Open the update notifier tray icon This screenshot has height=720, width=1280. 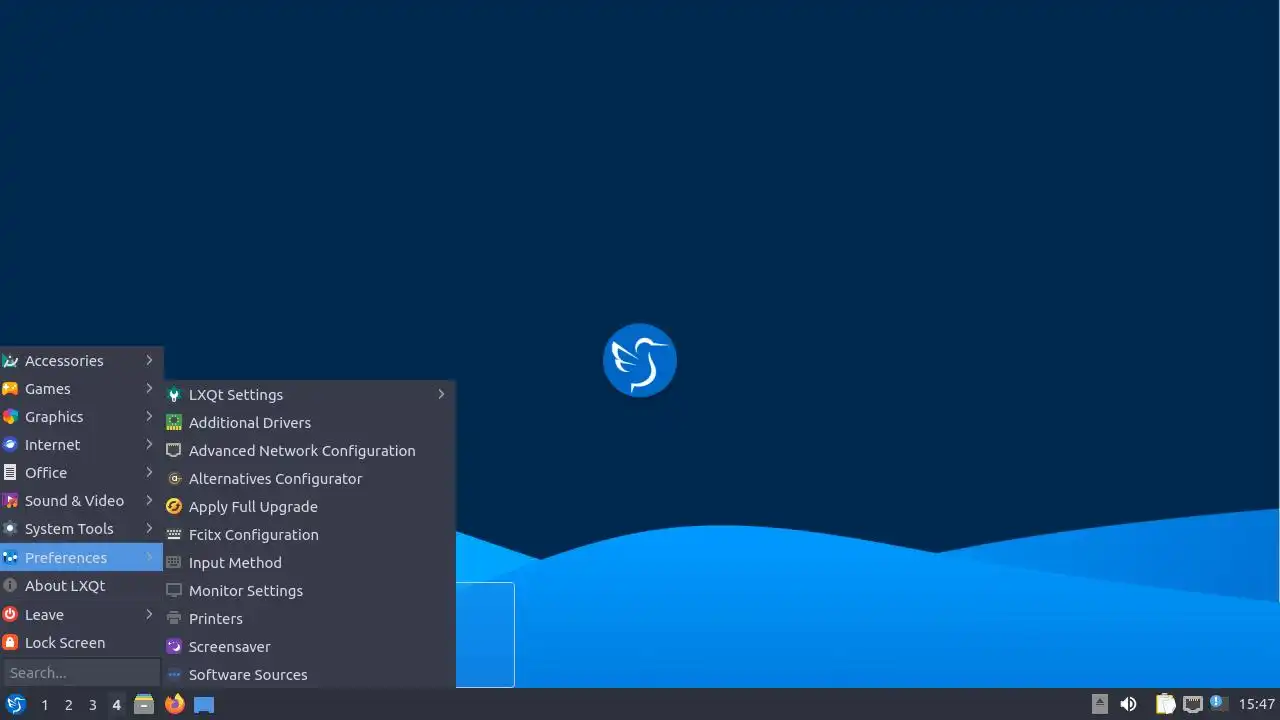click(1218, 703)
